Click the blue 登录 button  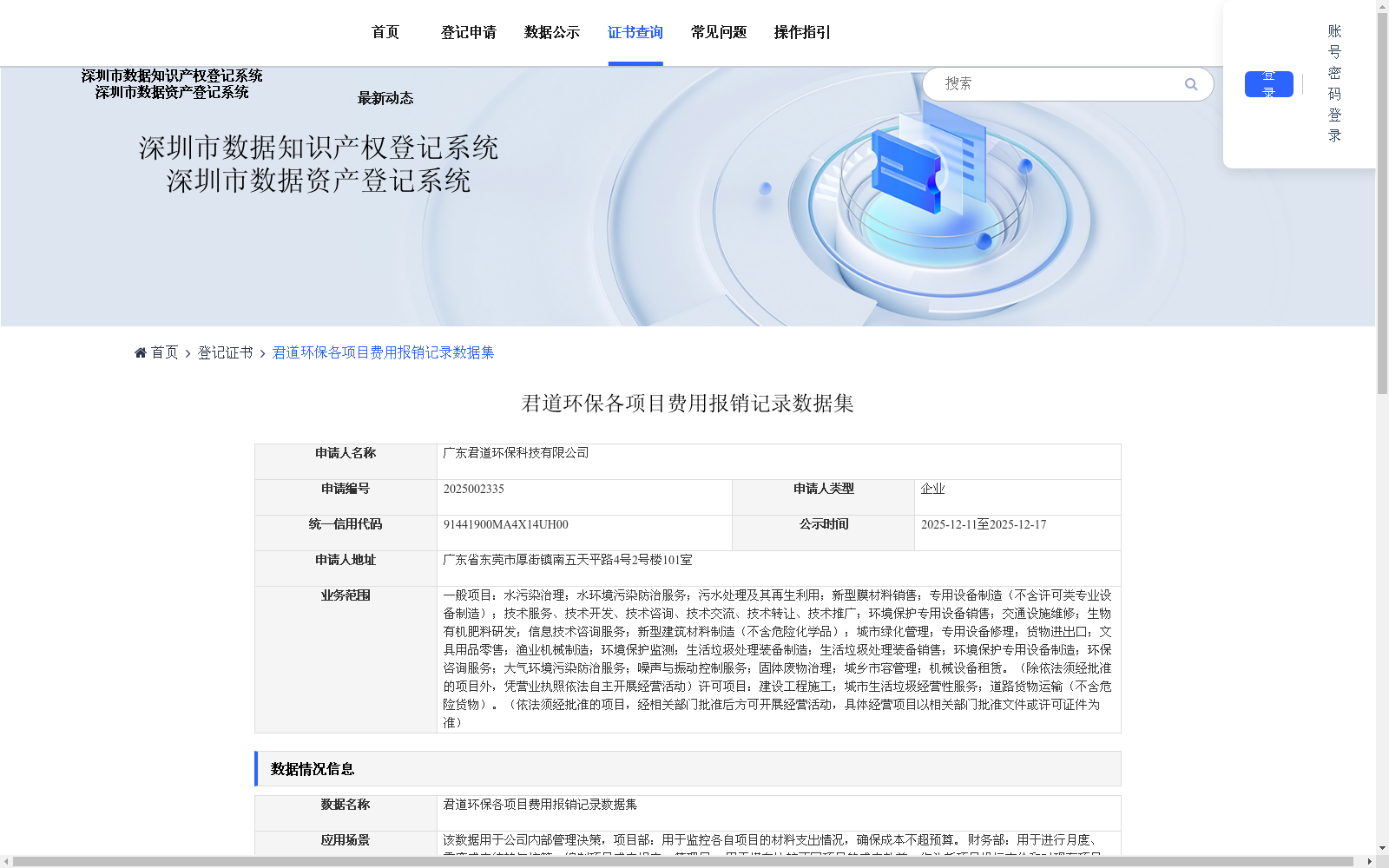point(1269,84)
